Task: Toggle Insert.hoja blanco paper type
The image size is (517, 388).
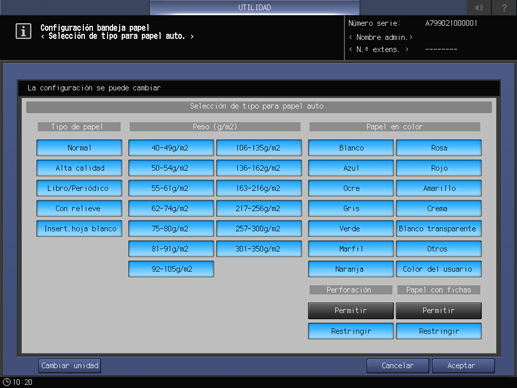Action: 79,229
